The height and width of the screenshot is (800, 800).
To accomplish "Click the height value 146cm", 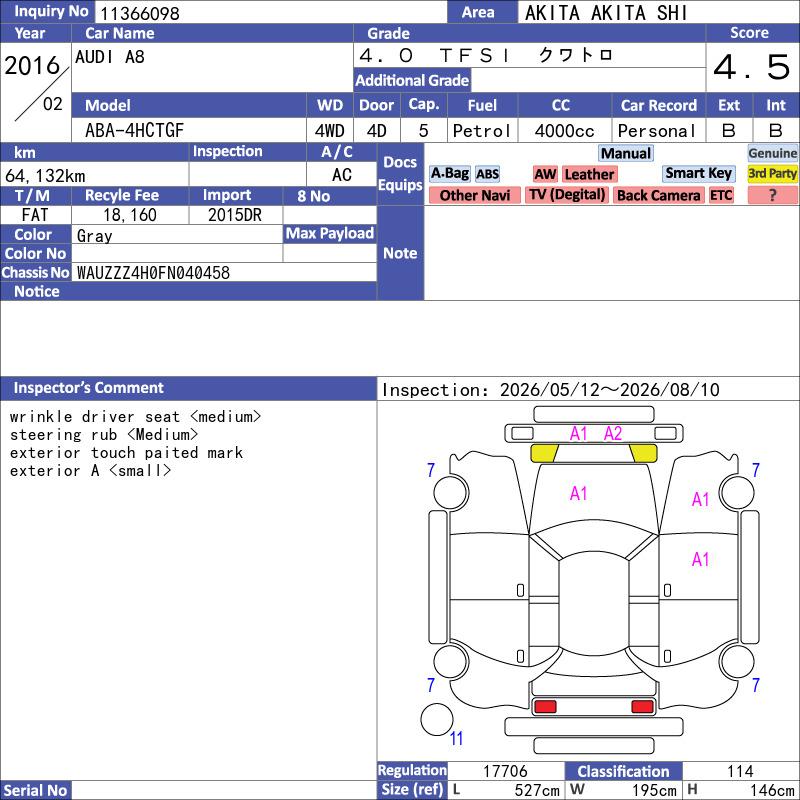I will tap(771, 790).
